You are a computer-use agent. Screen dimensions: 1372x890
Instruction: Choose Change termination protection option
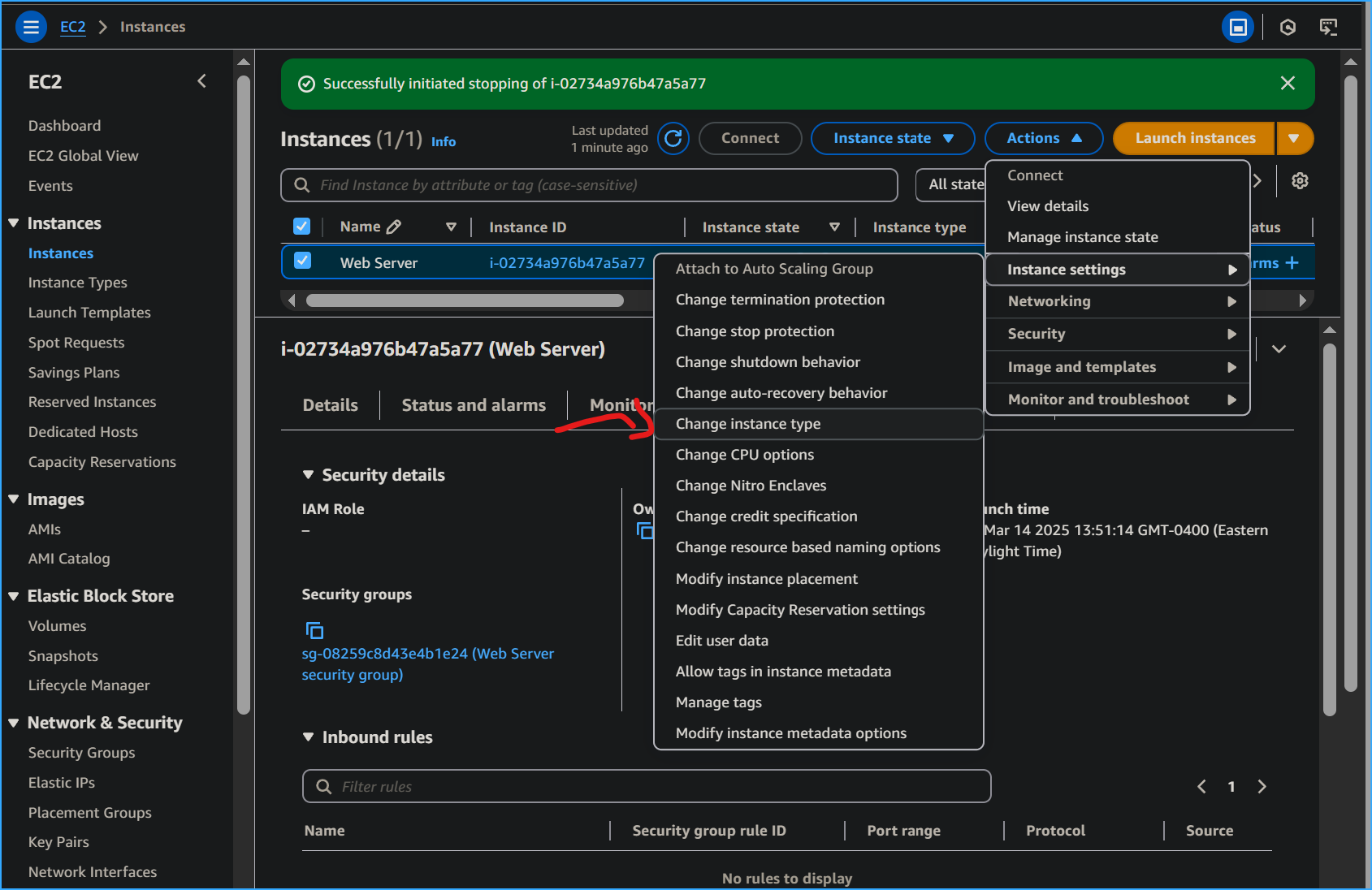(x=779, y=300)
